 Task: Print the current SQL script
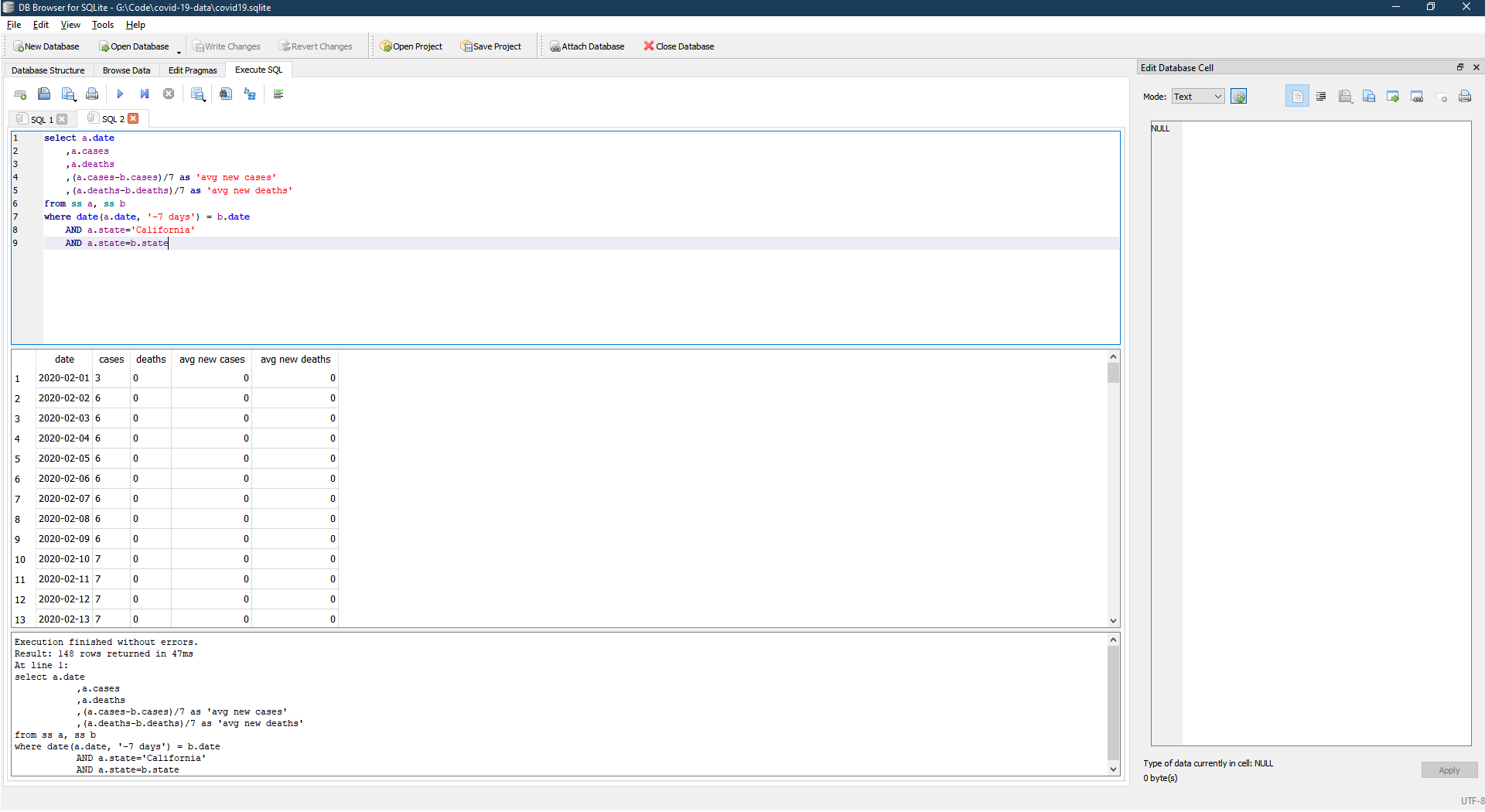92,94
